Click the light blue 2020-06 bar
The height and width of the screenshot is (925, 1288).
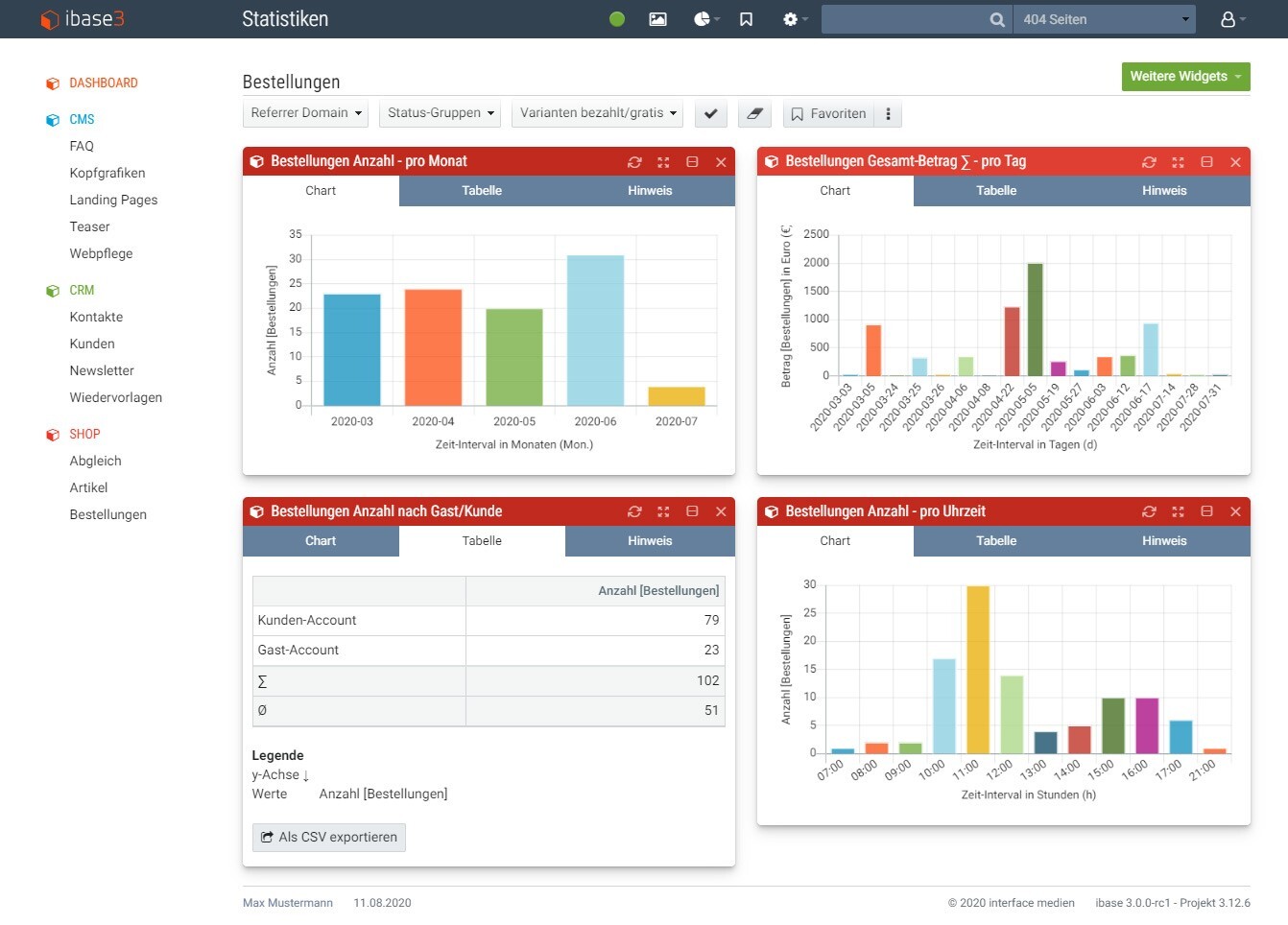click(595, 329)
